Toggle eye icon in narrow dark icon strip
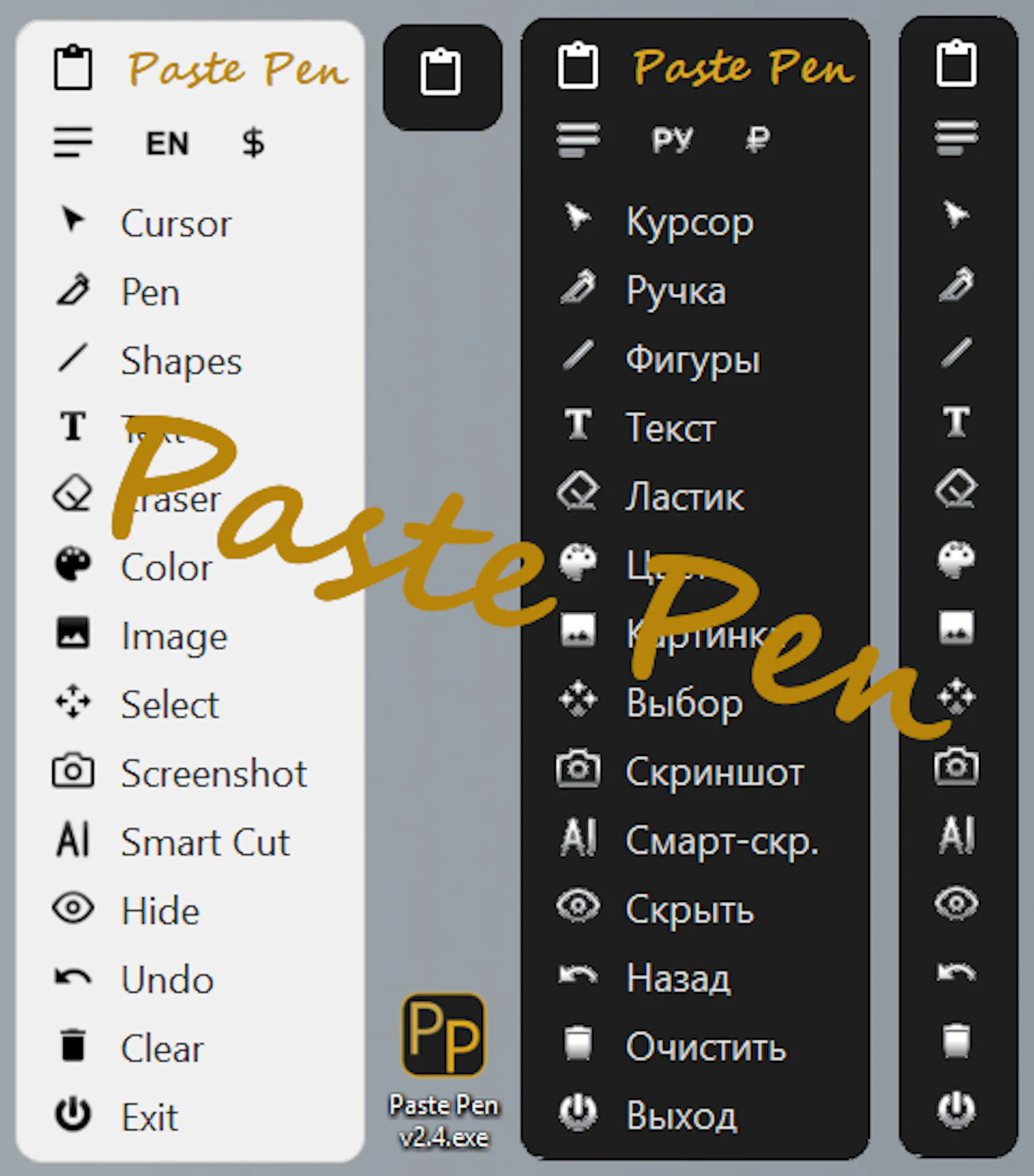The image size is (1034, 1176). [956, 903]
